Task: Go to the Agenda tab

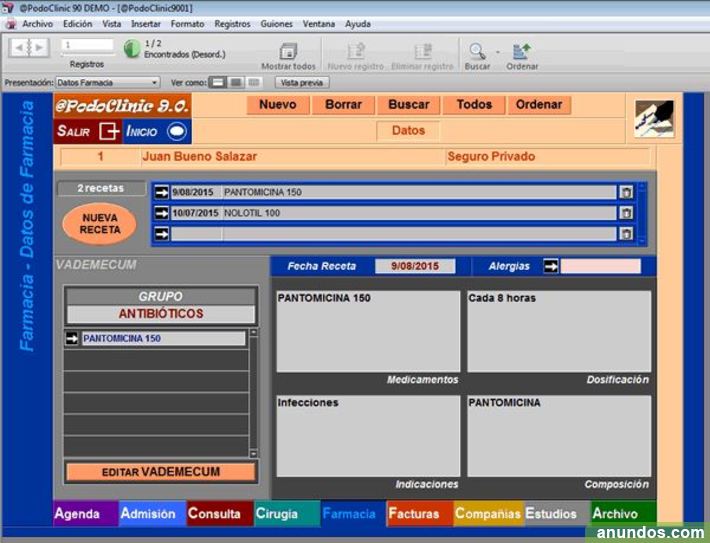Action: pos(86,514)
